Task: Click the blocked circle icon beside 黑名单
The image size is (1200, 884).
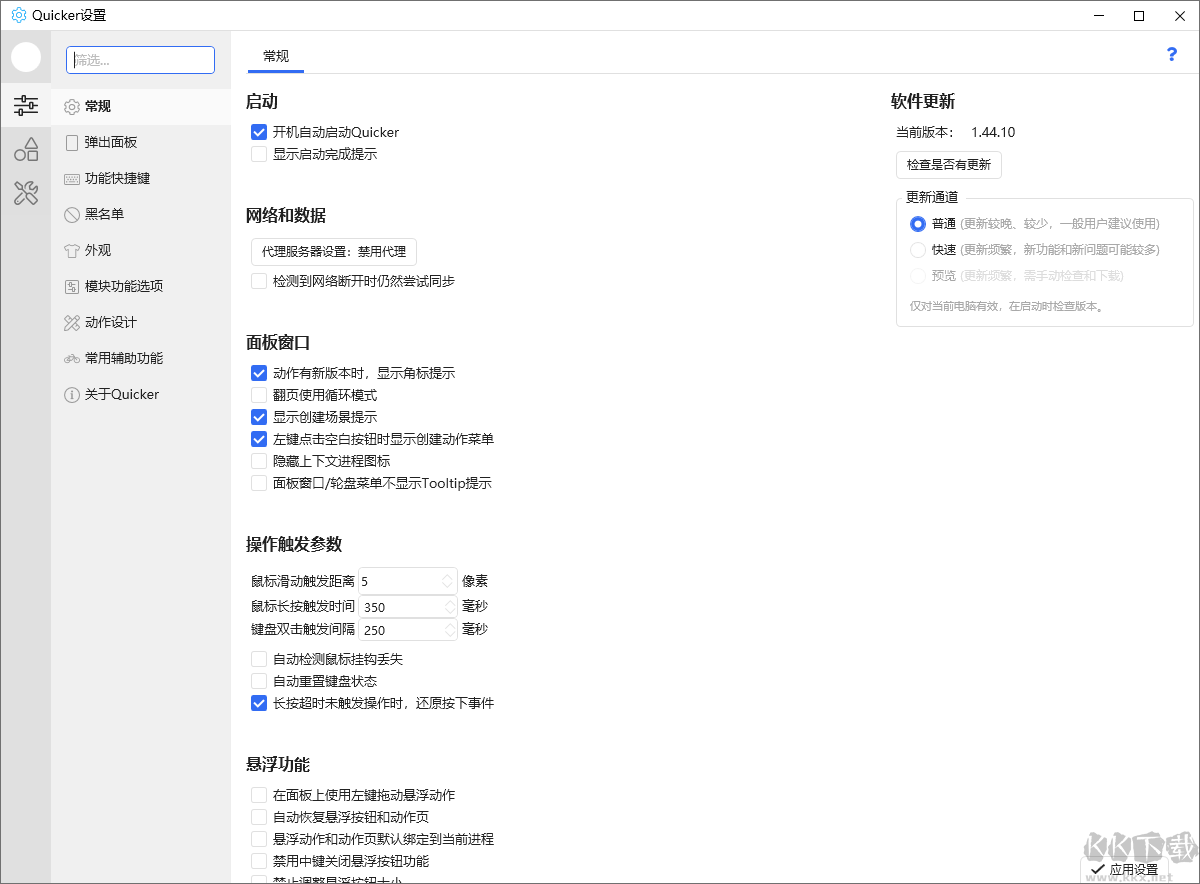Action: tap(72, 214)
